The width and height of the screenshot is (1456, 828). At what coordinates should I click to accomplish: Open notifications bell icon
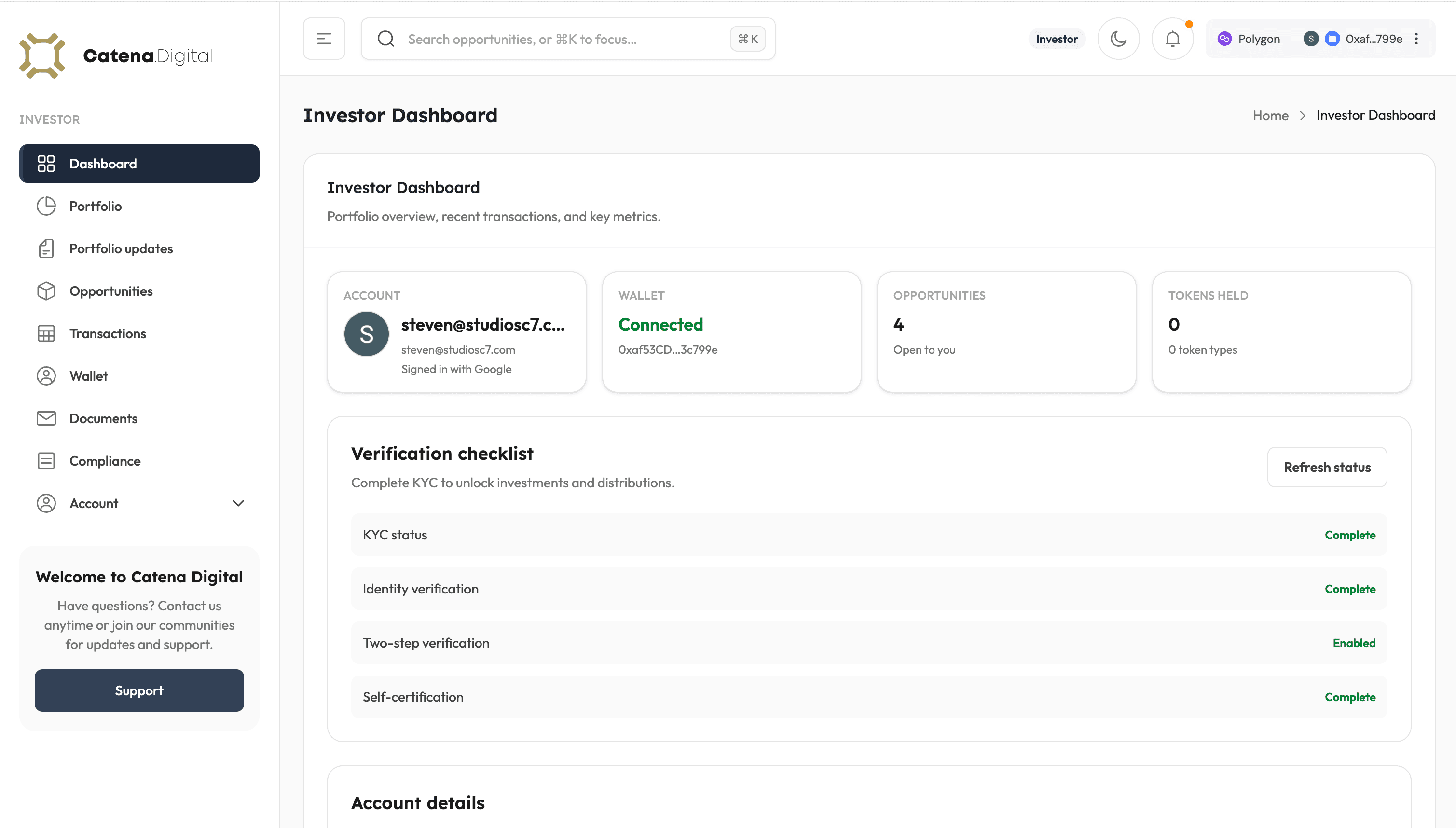click(1172, 39)
